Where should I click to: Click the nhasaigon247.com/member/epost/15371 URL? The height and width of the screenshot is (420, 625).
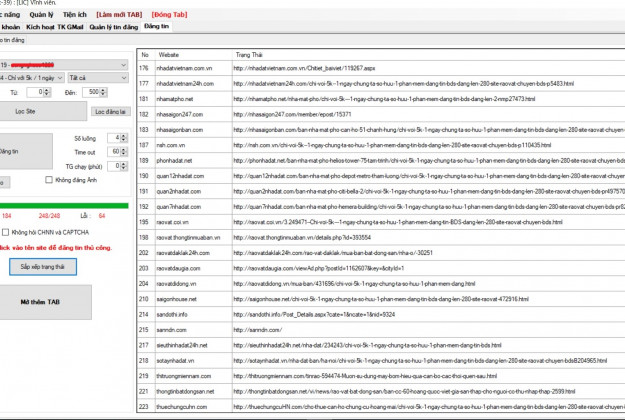tap(292, 114)
